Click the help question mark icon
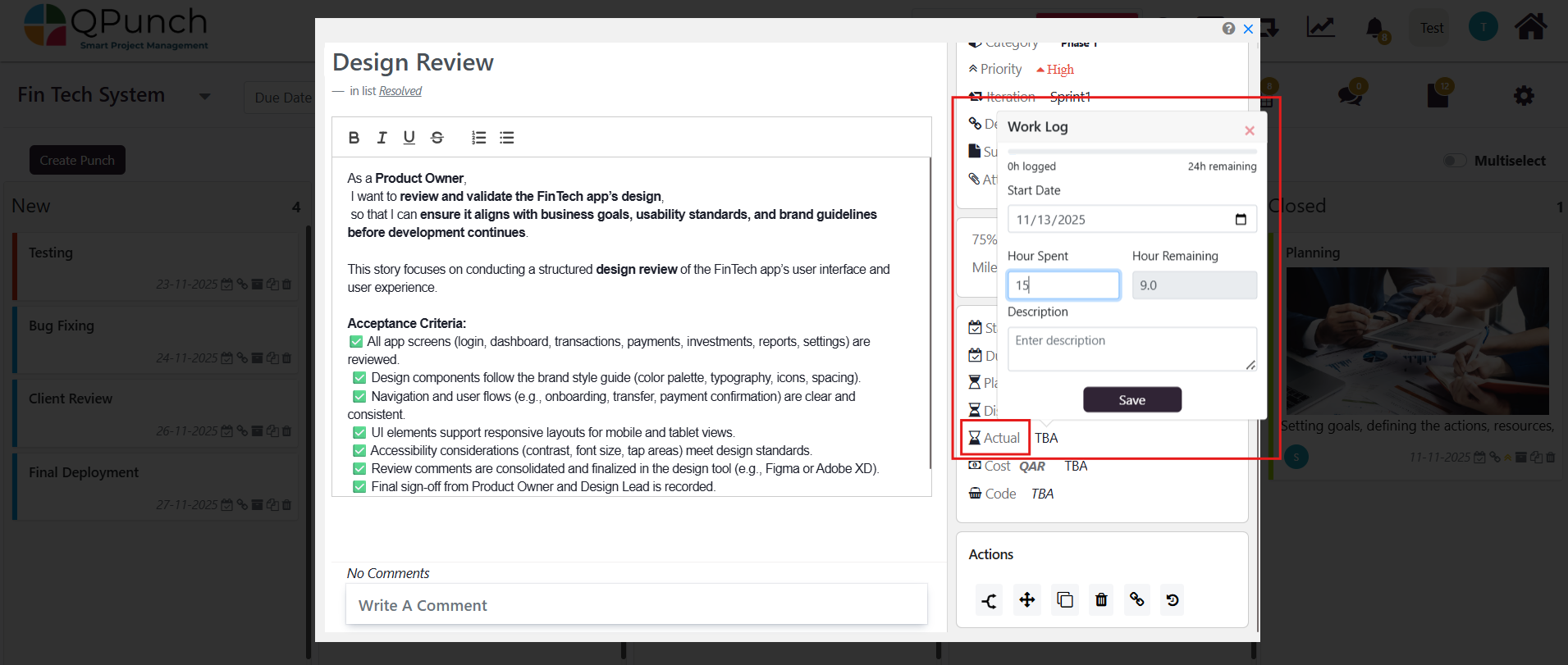This screenshot has width=1568, height=665. (1228, 29)
